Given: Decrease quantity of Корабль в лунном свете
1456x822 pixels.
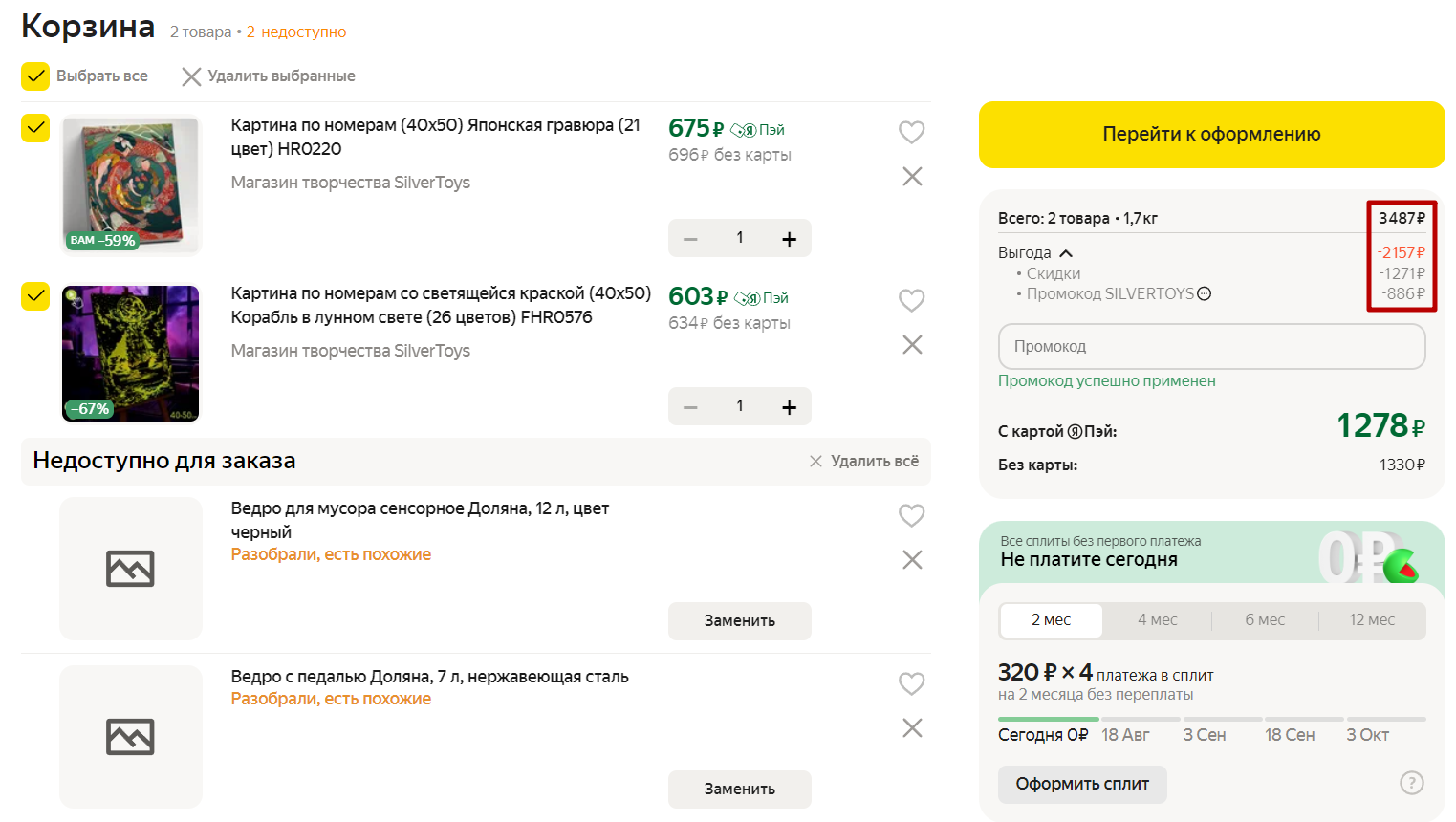Looking at the screenshot, I should click(690, 407).
